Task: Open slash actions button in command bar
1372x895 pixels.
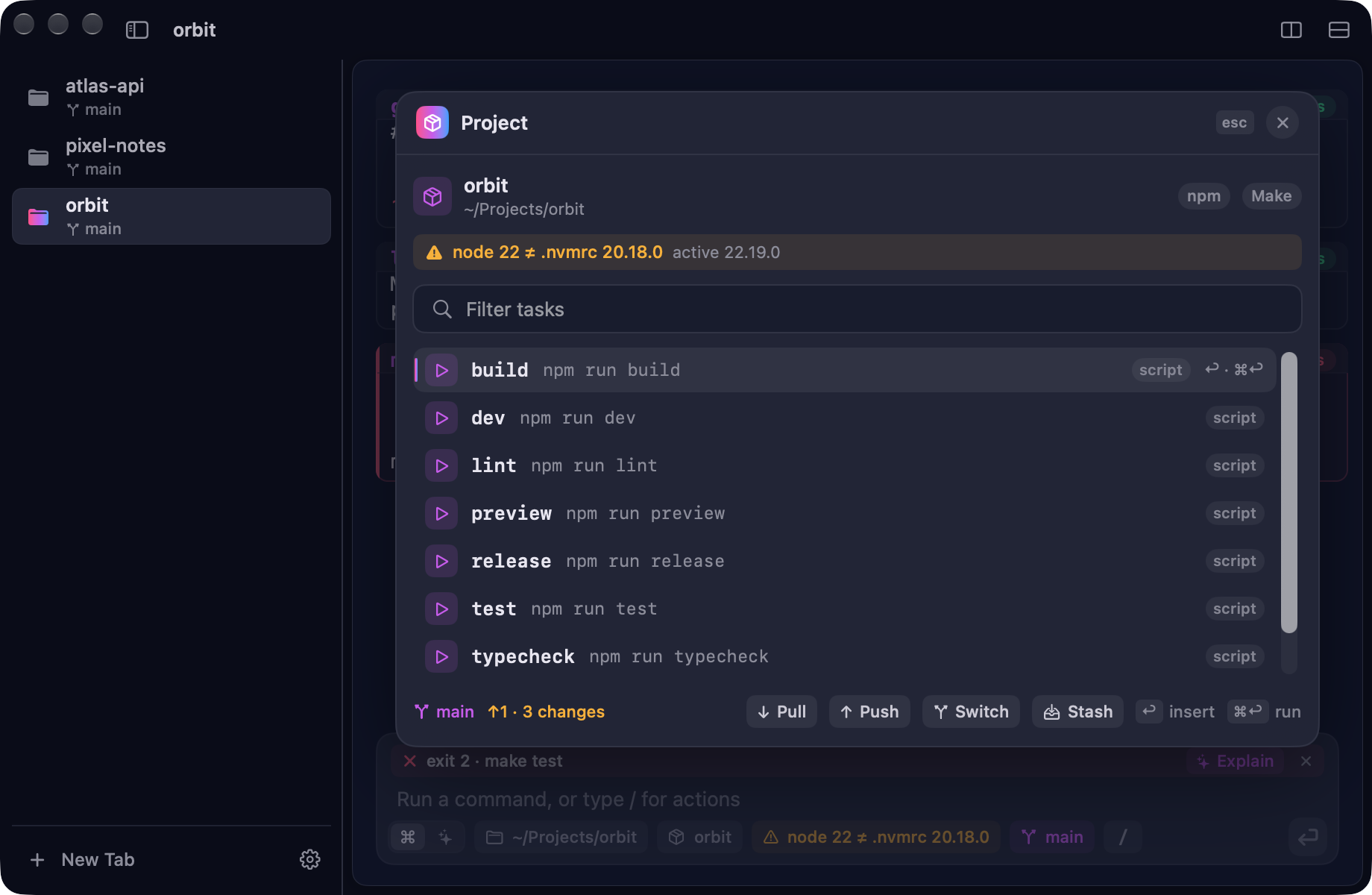Action: click(1123, 837)
